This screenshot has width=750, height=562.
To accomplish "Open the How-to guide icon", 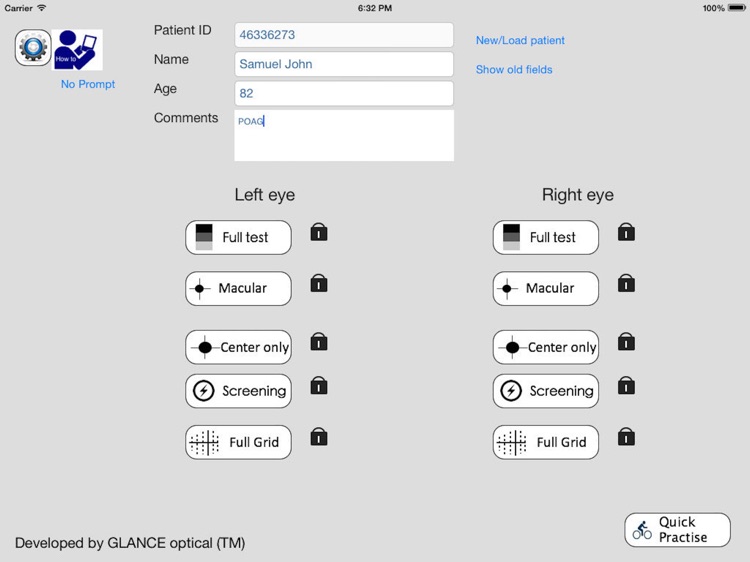I will pos(77,50).
